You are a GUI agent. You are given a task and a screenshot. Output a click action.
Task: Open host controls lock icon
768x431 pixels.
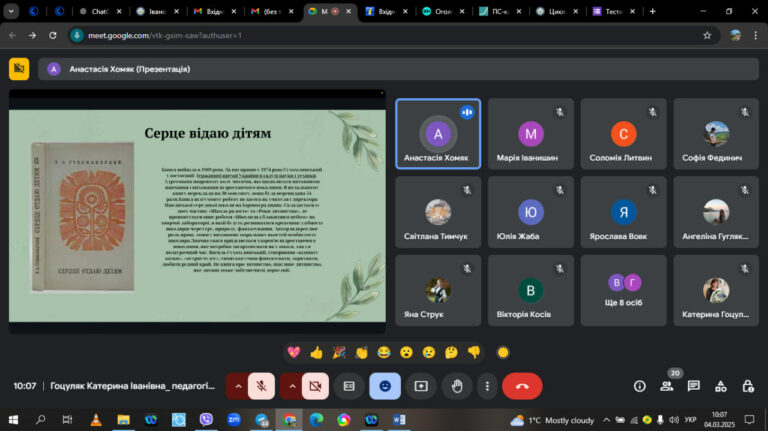747,386
